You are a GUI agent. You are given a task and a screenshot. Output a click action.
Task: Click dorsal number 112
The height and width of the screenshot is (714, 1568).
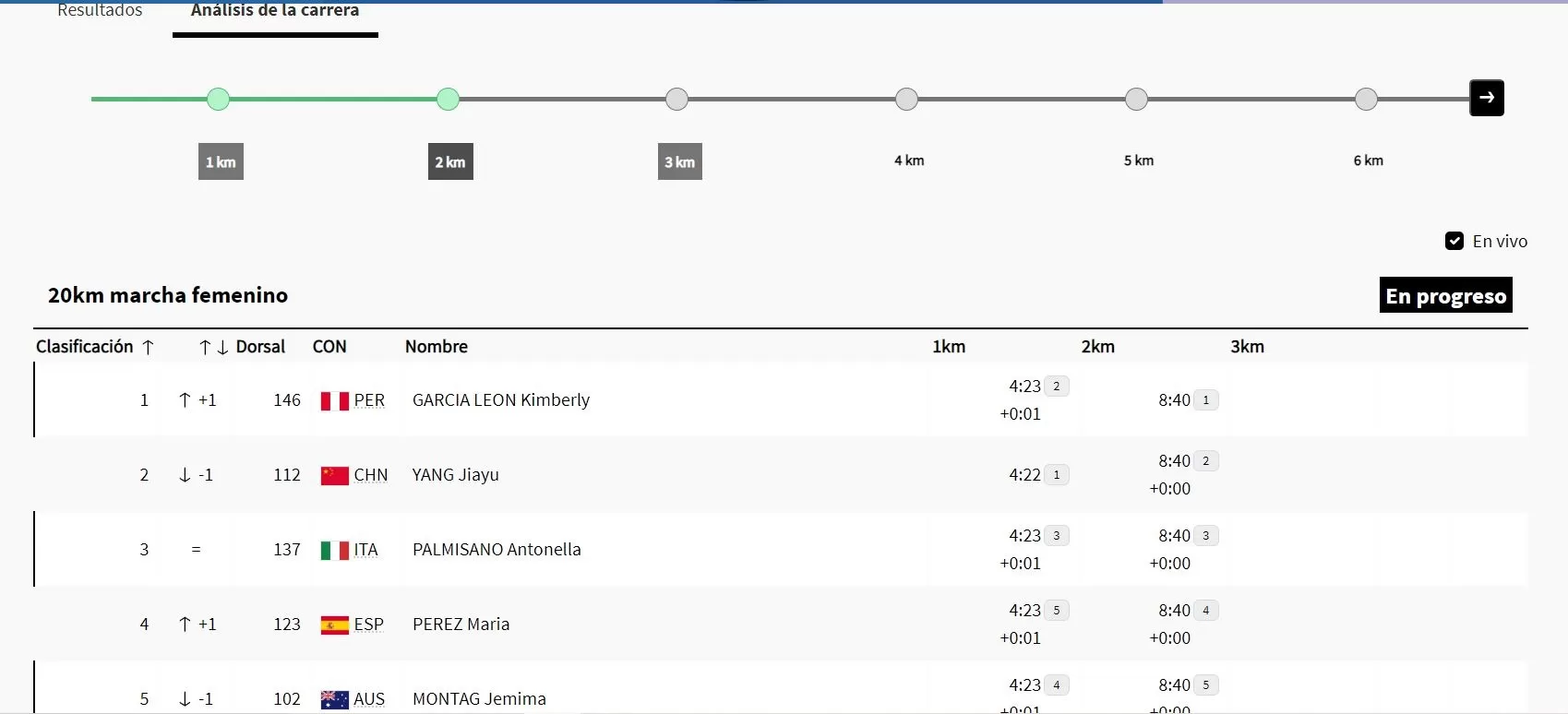tap(287, 475)
